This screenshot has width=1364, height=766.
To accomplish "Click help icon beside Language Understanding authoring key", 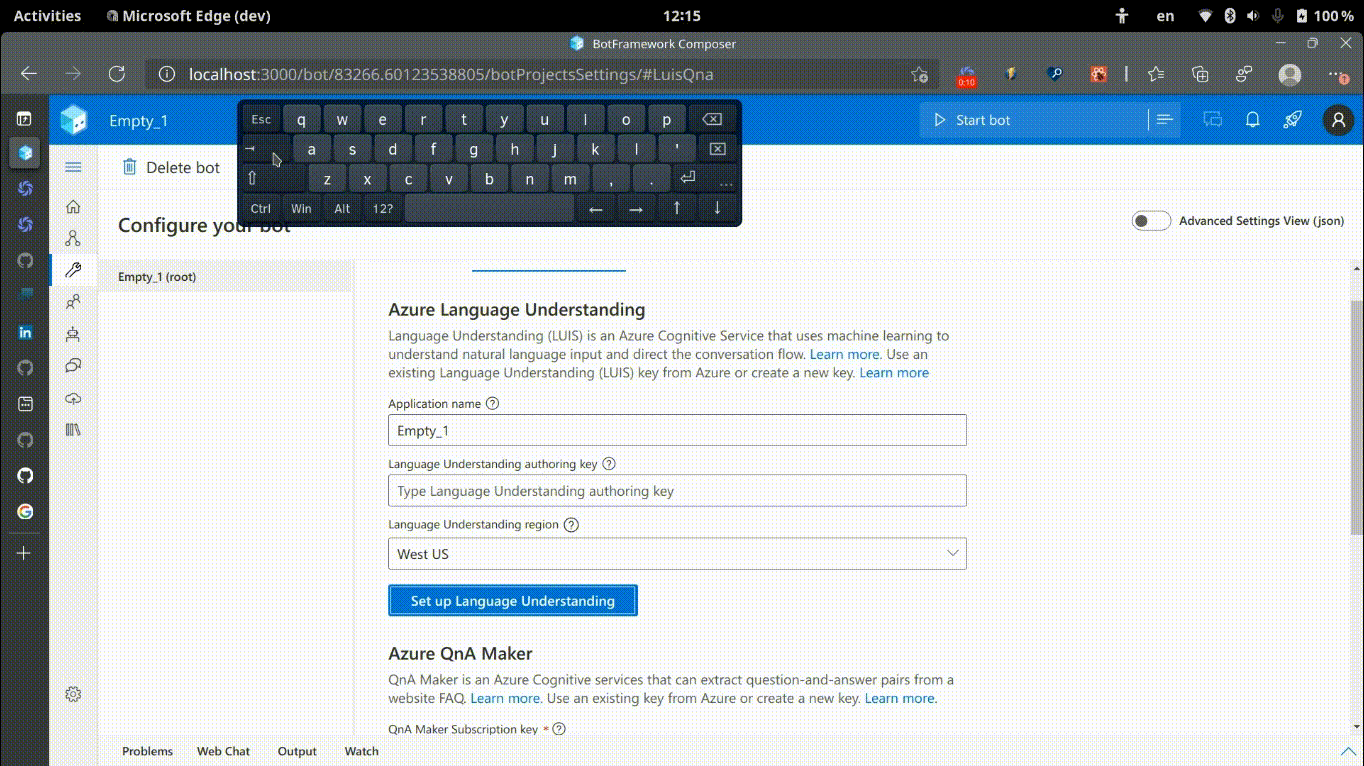I will point(609,464).
